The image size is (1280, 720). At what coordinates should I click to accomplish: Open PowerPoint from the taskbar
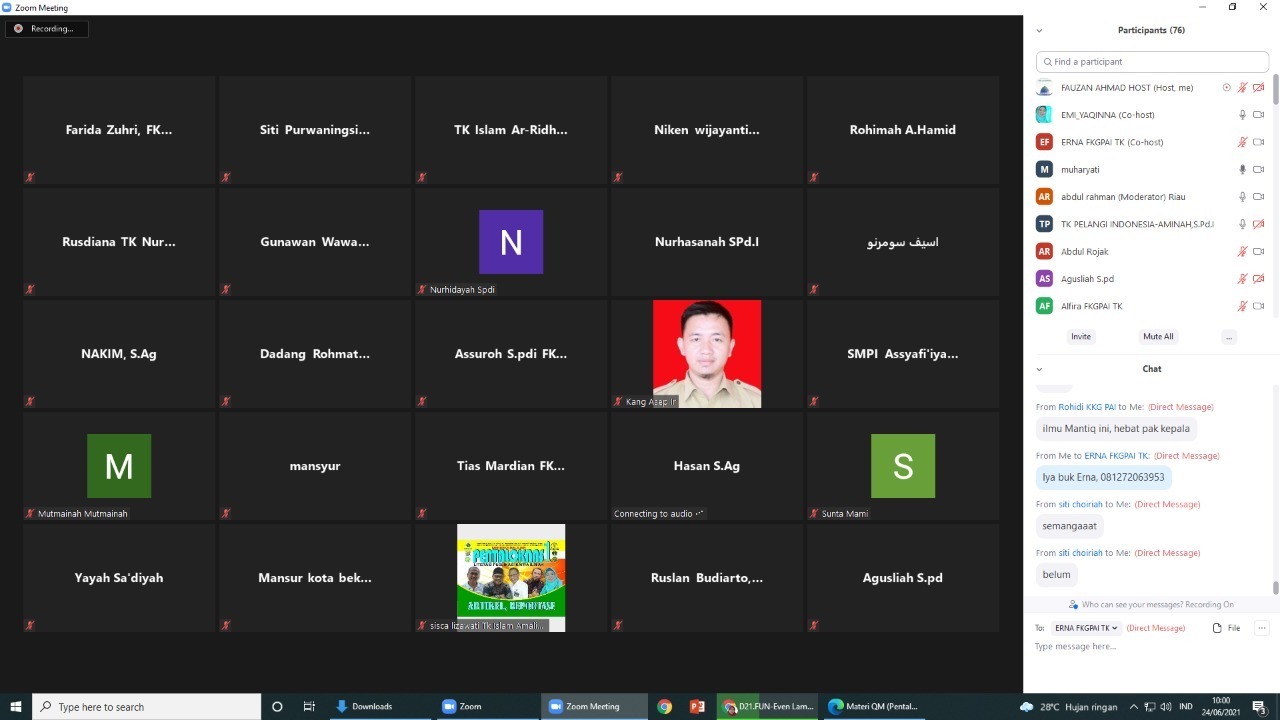pyautogui.click(x=697, y=707)
